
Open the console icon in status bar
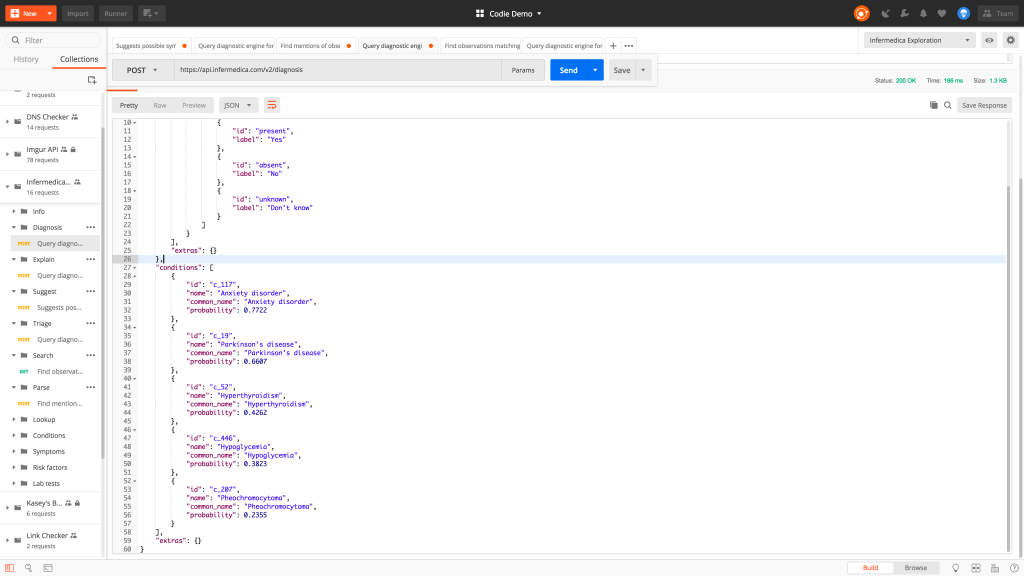(x=48, y=568)
